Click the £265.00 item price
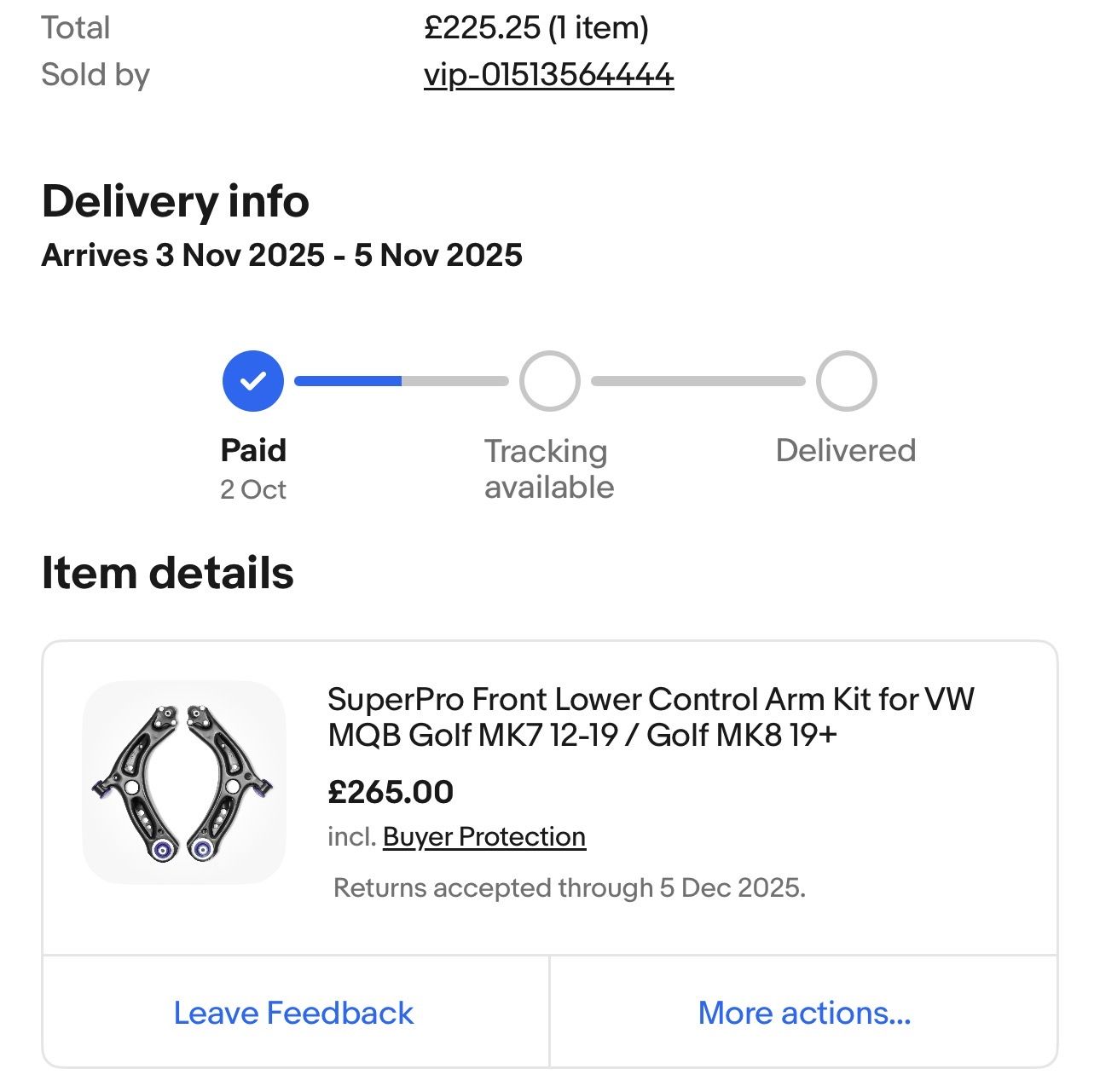Screen dimensions: 1100x1092 (391, 792)
